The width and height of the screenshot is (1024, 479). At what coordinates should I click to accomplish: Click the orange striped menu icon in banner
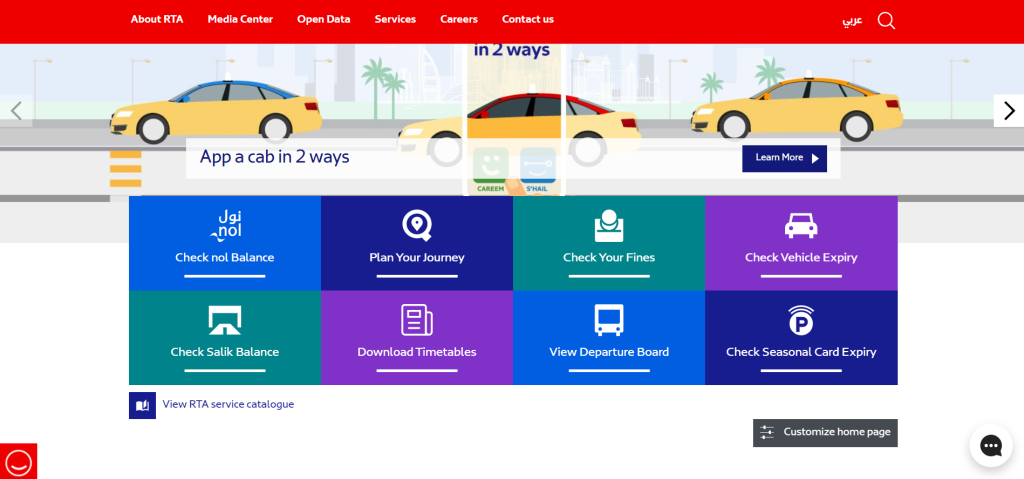(x=125, y=169)
